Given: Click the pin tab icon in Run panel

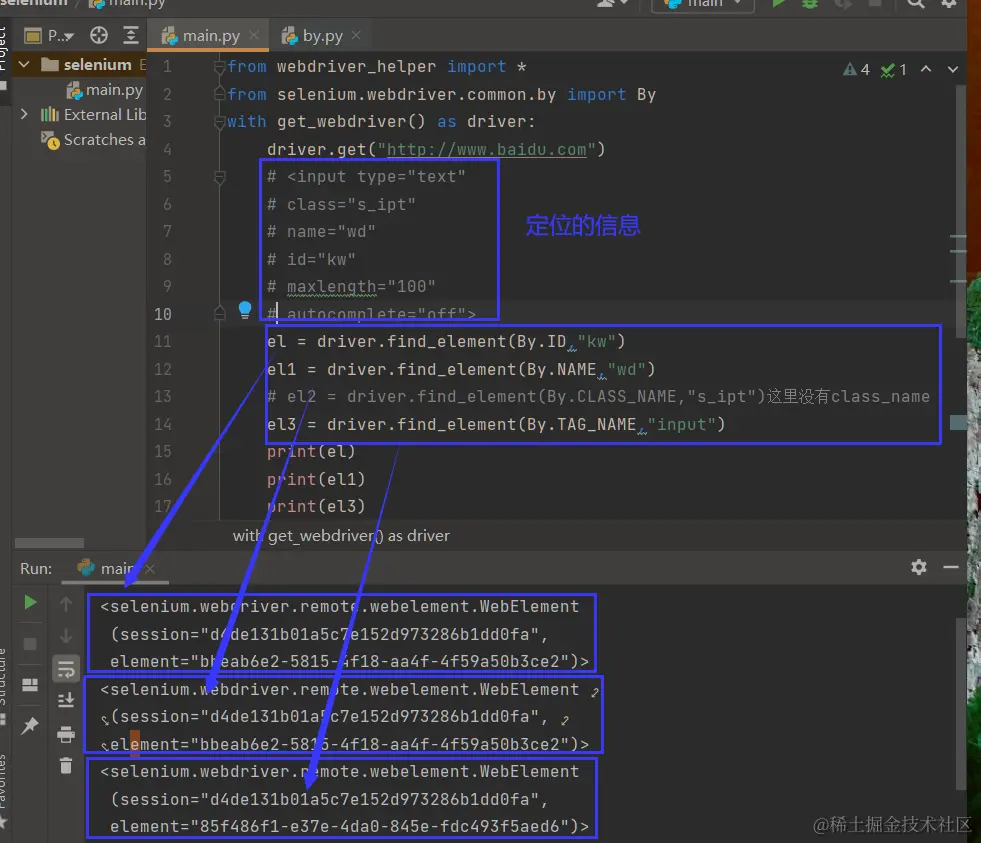Looking at the screenshot, I should coord(29,726).
